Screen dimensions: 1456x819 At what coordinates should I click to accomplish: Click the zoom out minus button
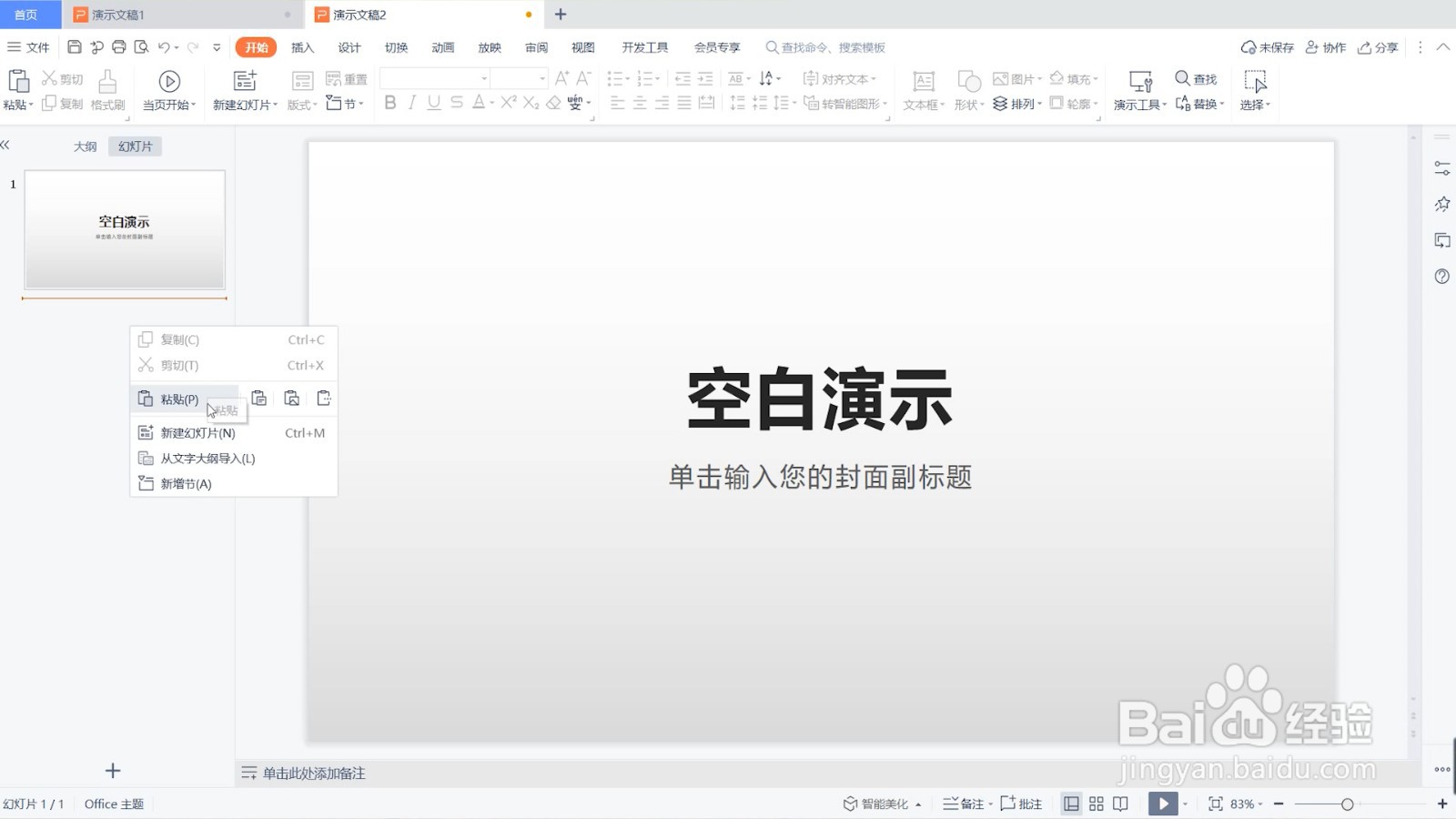1279,804
